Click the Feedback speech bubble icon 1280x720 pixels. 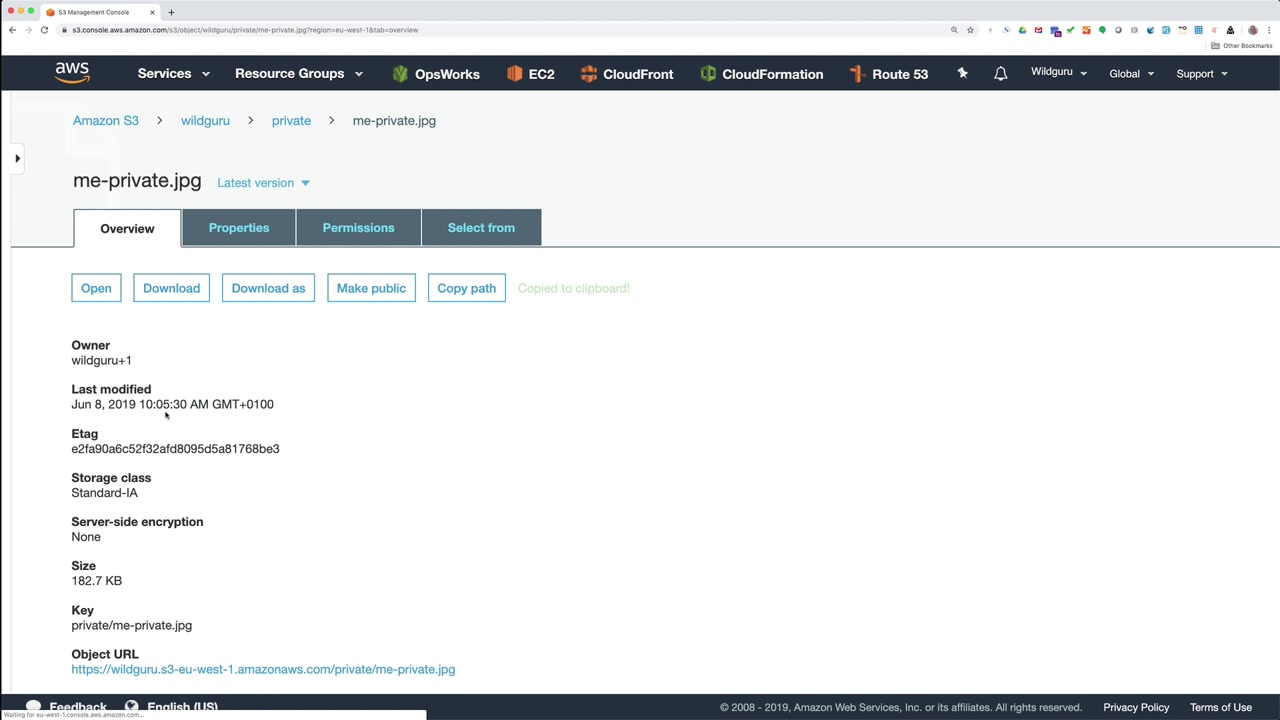point(33,707)
